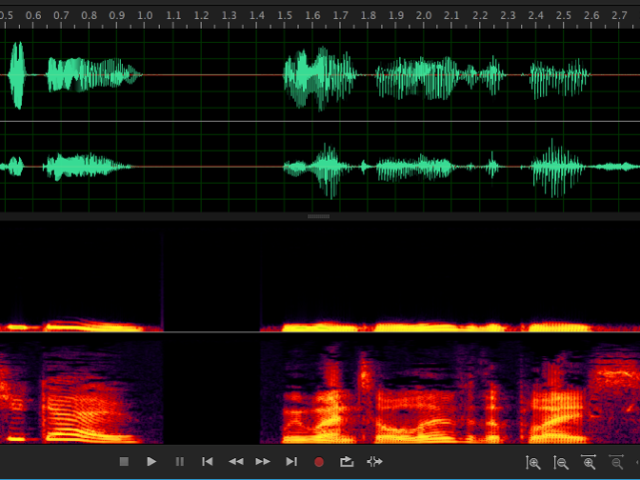Click the Rewind icon

point(236,462)
